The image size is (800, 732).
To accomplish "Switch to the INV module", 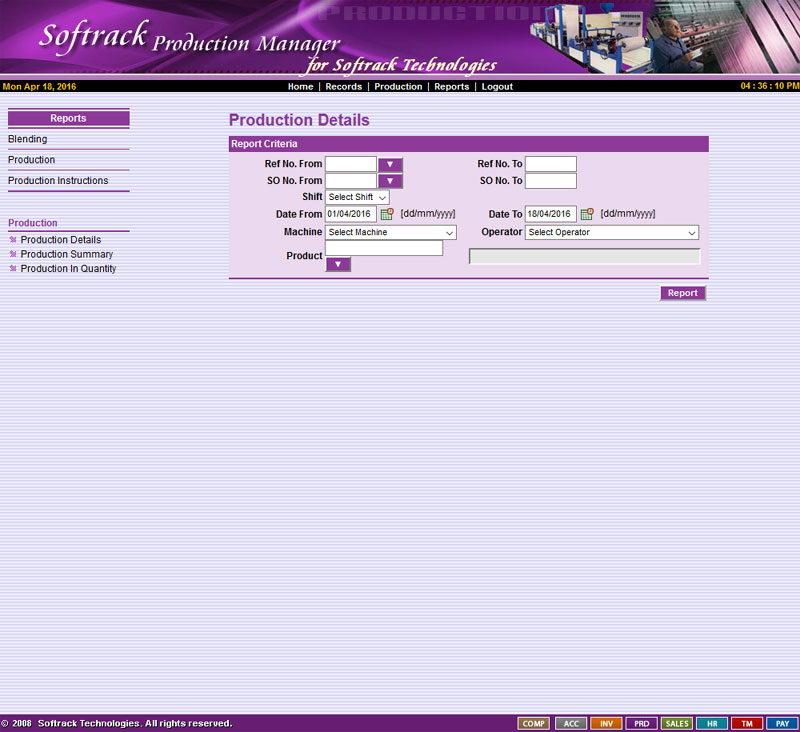I will point(606,723).
